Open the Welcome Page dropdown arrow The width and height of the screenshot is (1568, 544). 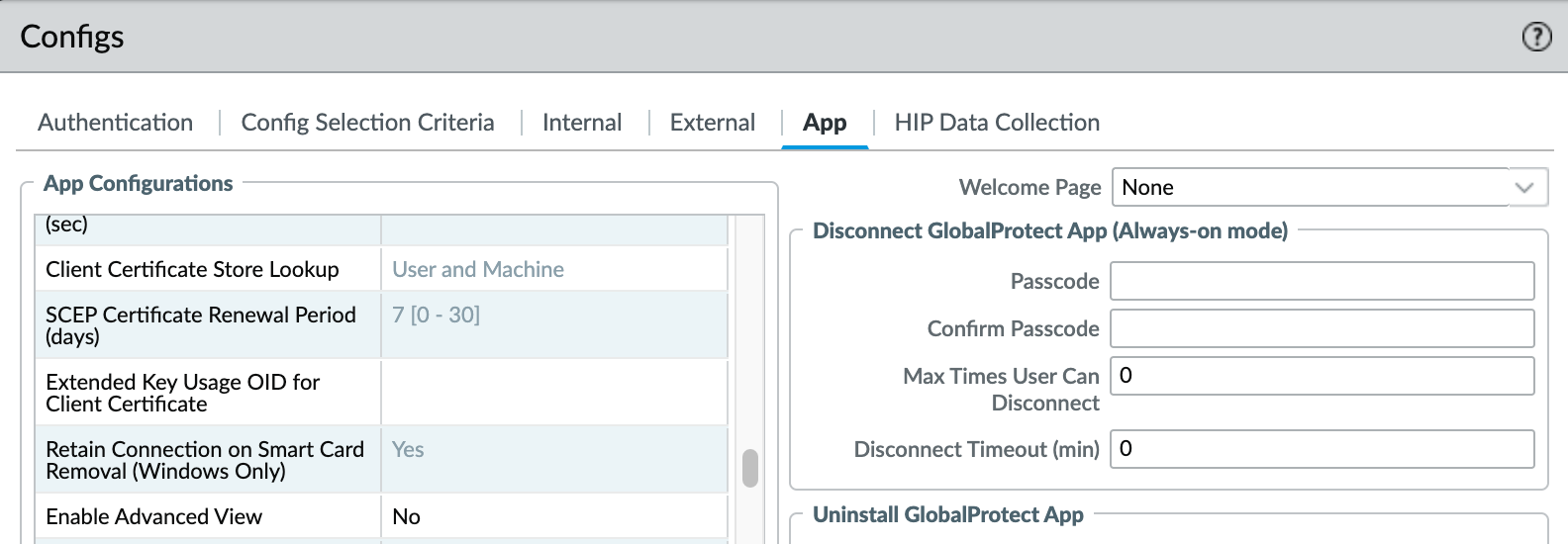coord(1524,187)
